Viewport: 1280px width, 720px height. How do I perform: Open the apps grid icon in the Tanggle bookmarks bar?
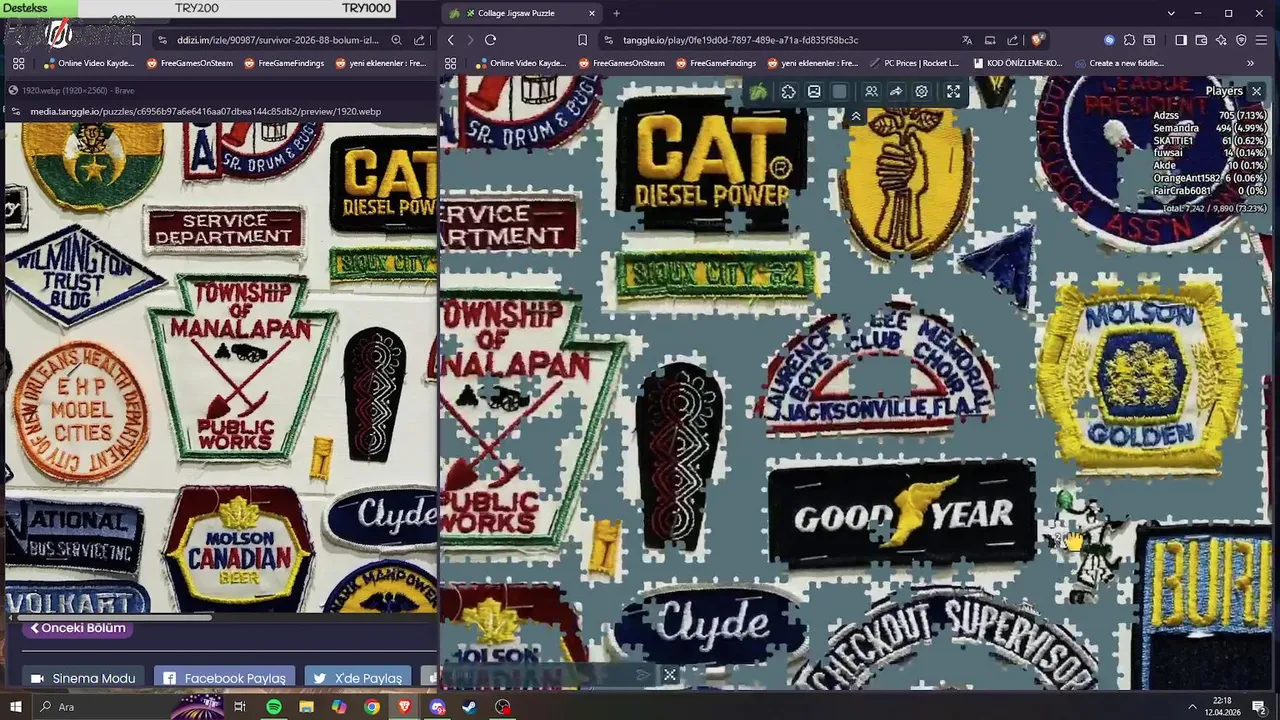coord(450,63)
